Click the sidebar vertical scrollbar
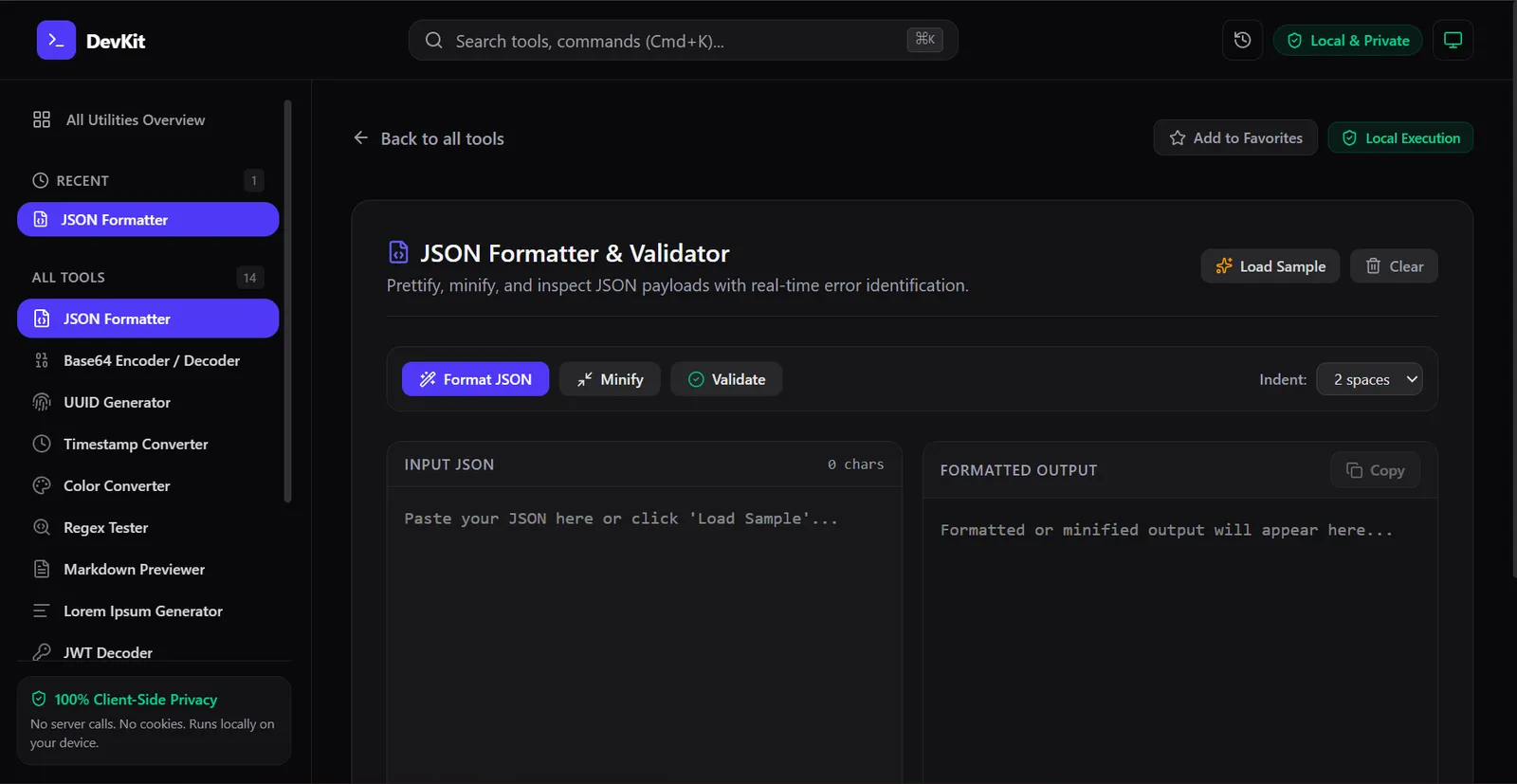The height and width of the screenshot is (784, 1517). point(287,301)
